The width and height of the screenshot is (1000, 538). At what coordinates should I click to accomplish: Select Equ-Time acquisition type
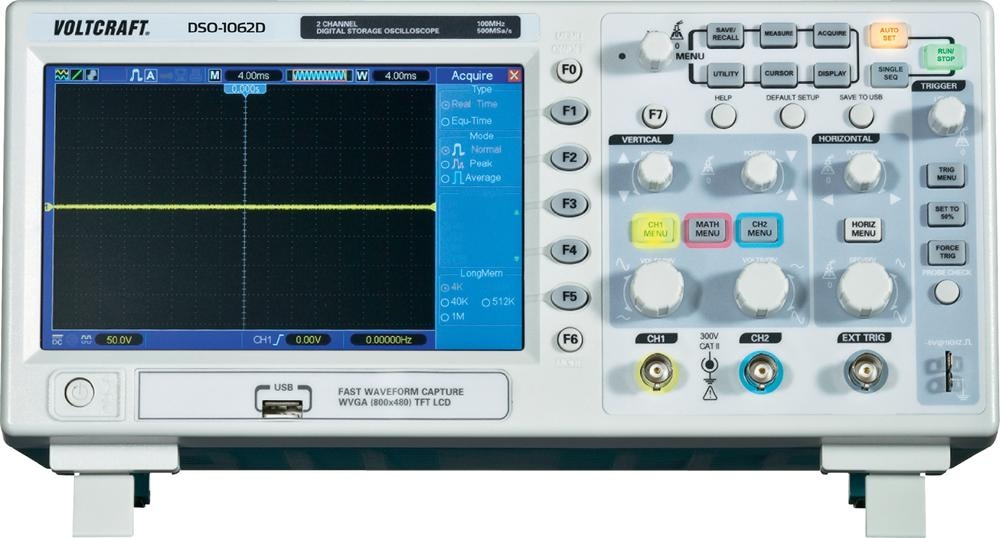[467, 120]
